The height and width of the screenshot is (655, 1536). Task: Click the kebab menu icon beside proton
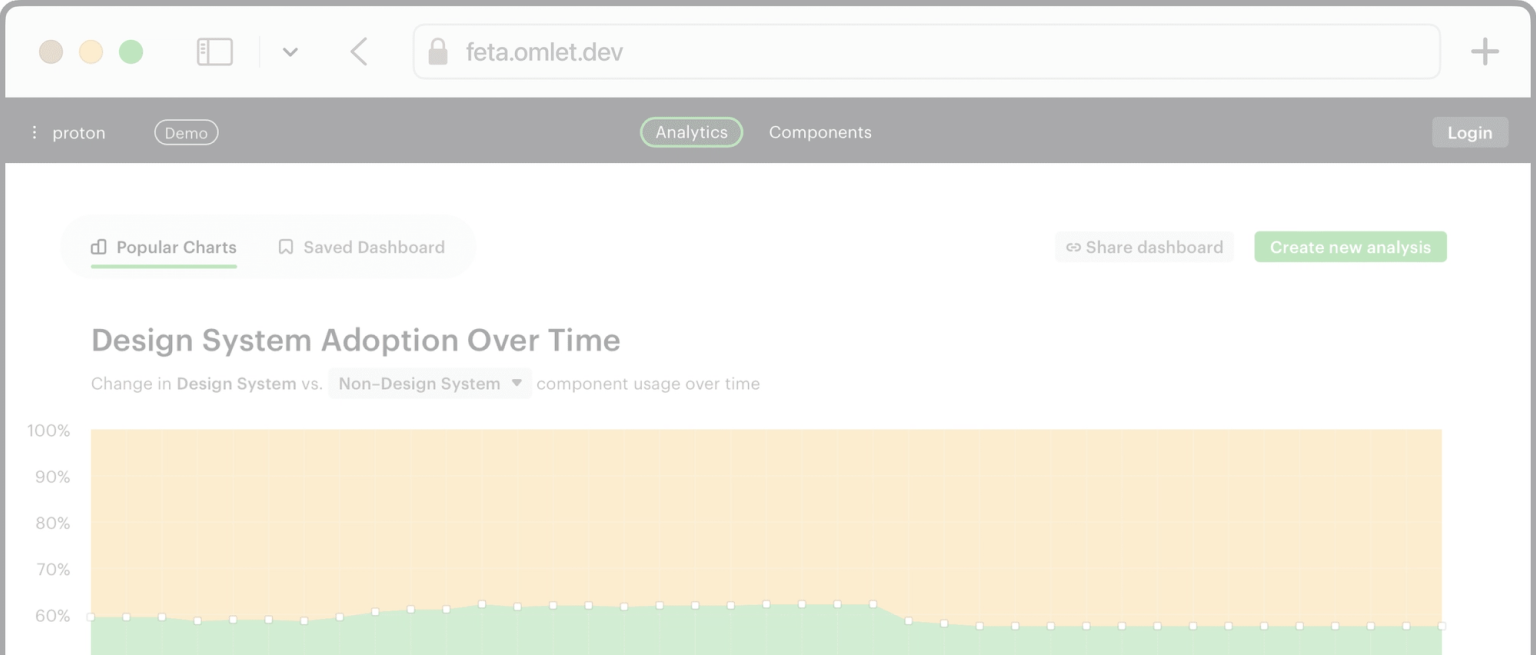tap(33, 131)
